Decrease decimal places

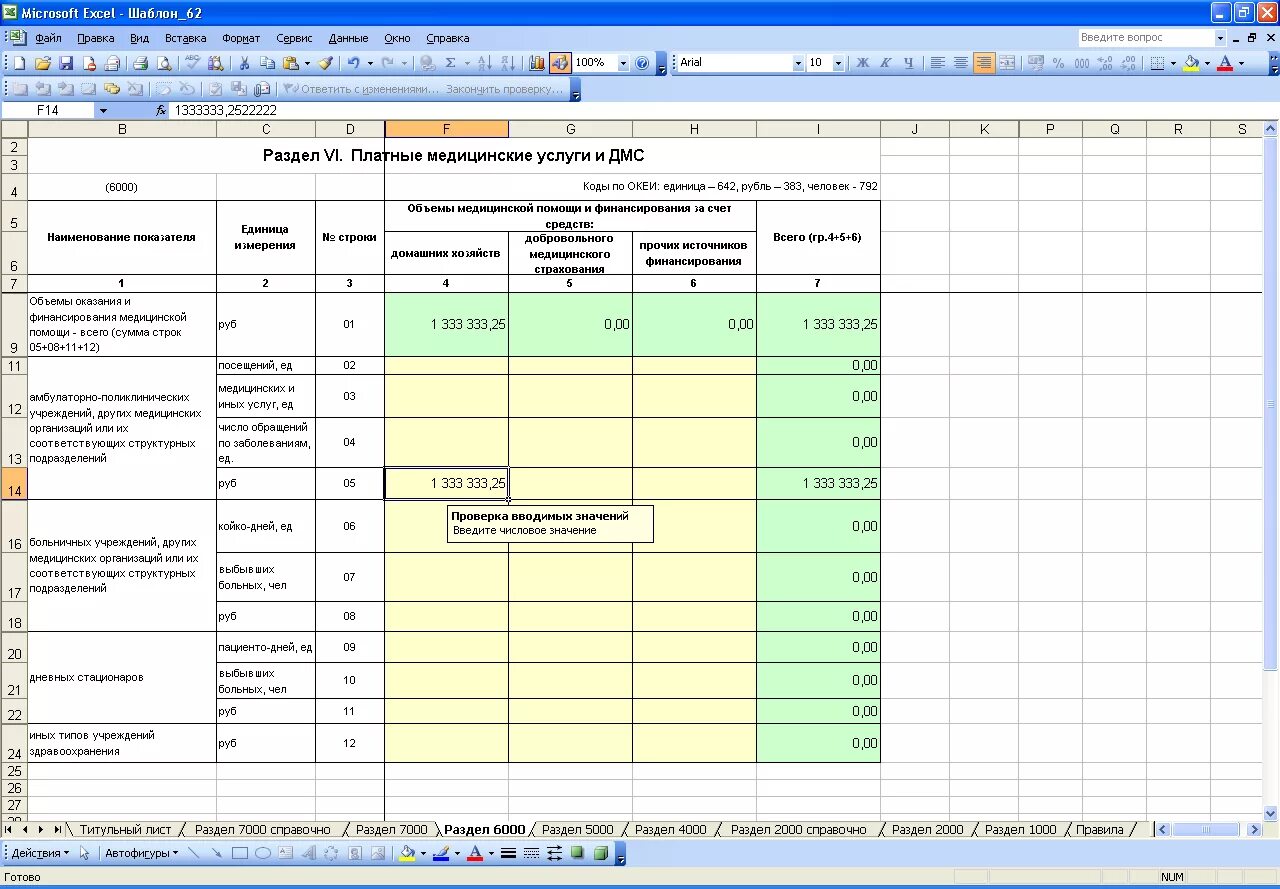[1128, 63]
